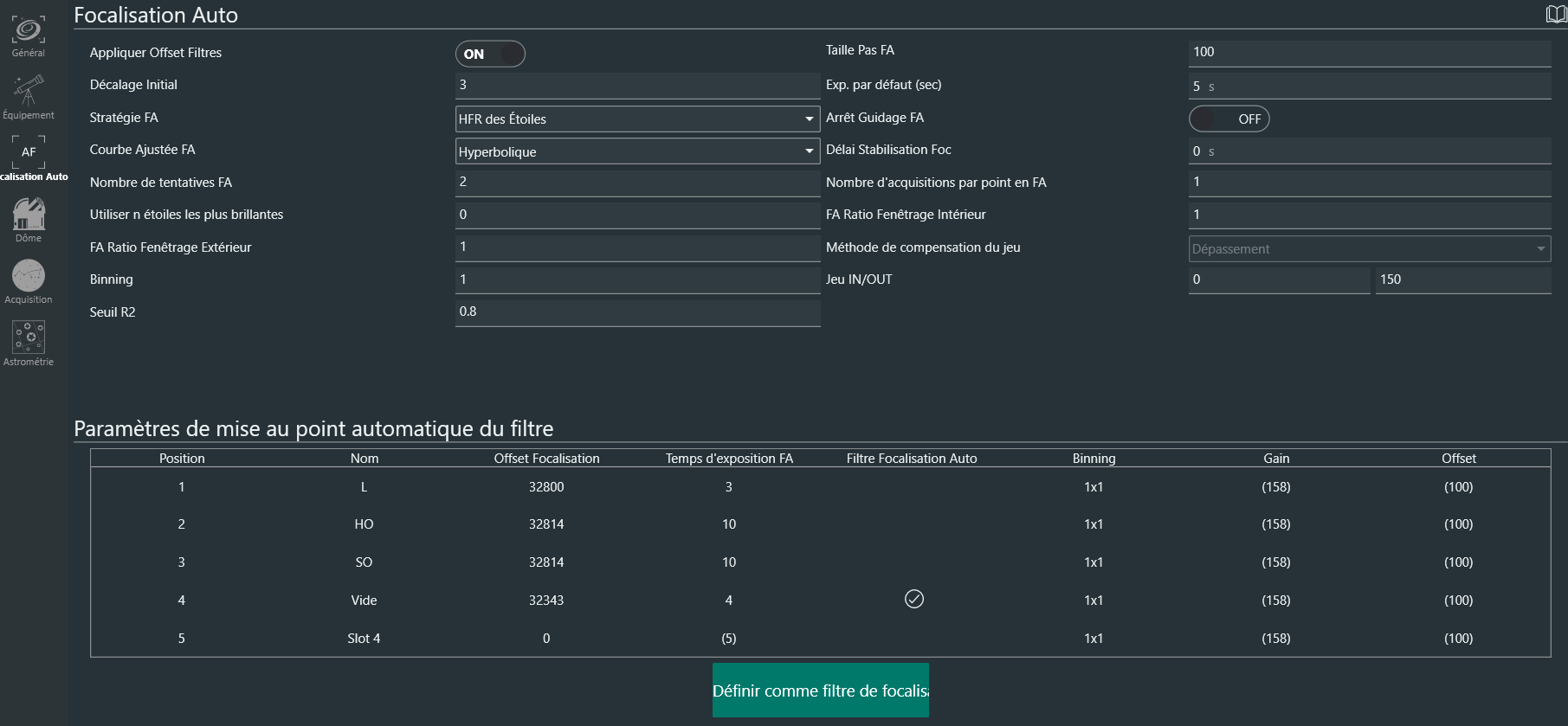Open the Équipement telescope icon
This screenshot has width=1568, height=726.
[29, 97]
